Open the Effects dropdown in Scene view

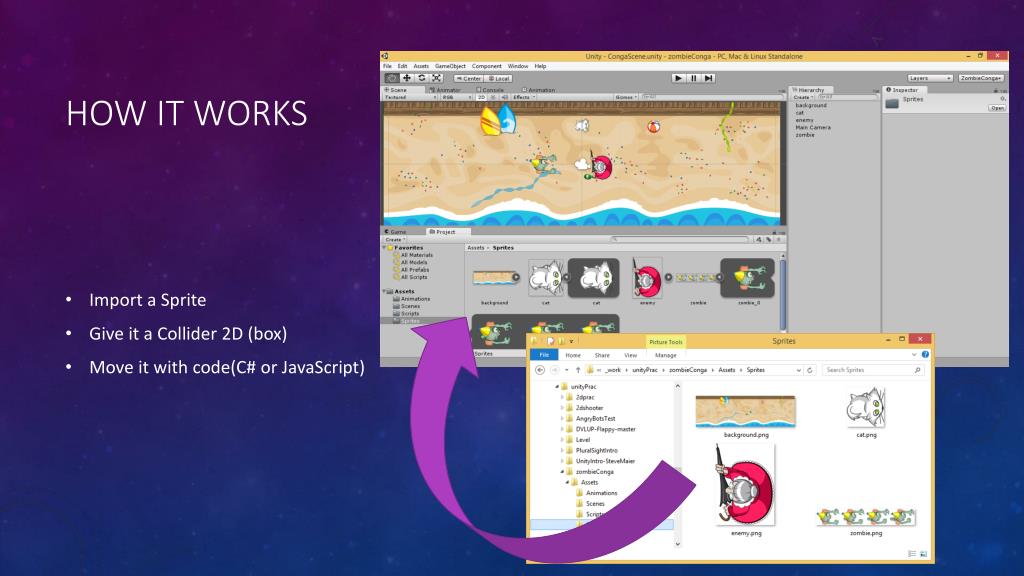(524, 97)
